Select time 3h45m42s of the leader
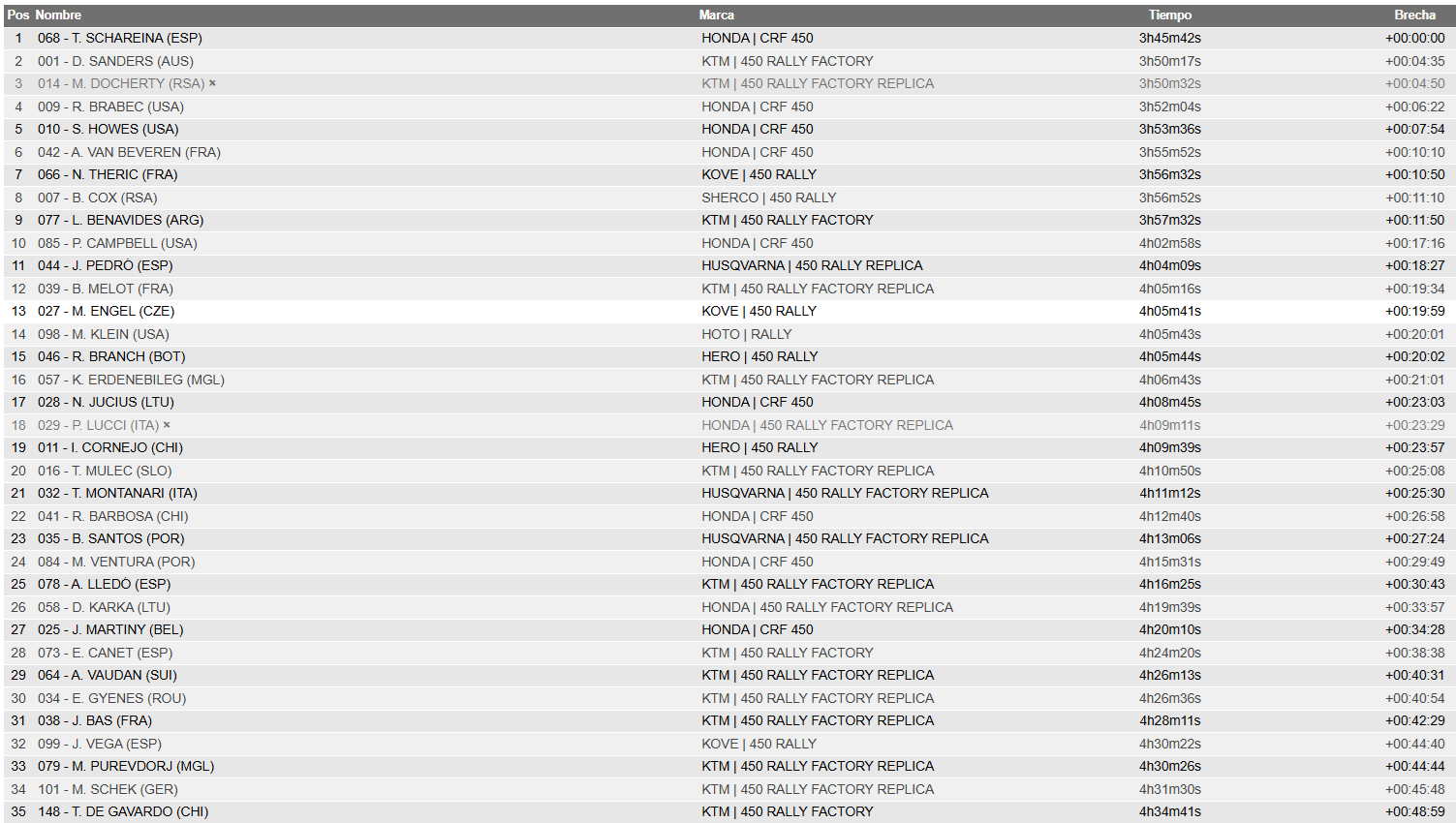The image size is (1456, 823). [1170, 38]
